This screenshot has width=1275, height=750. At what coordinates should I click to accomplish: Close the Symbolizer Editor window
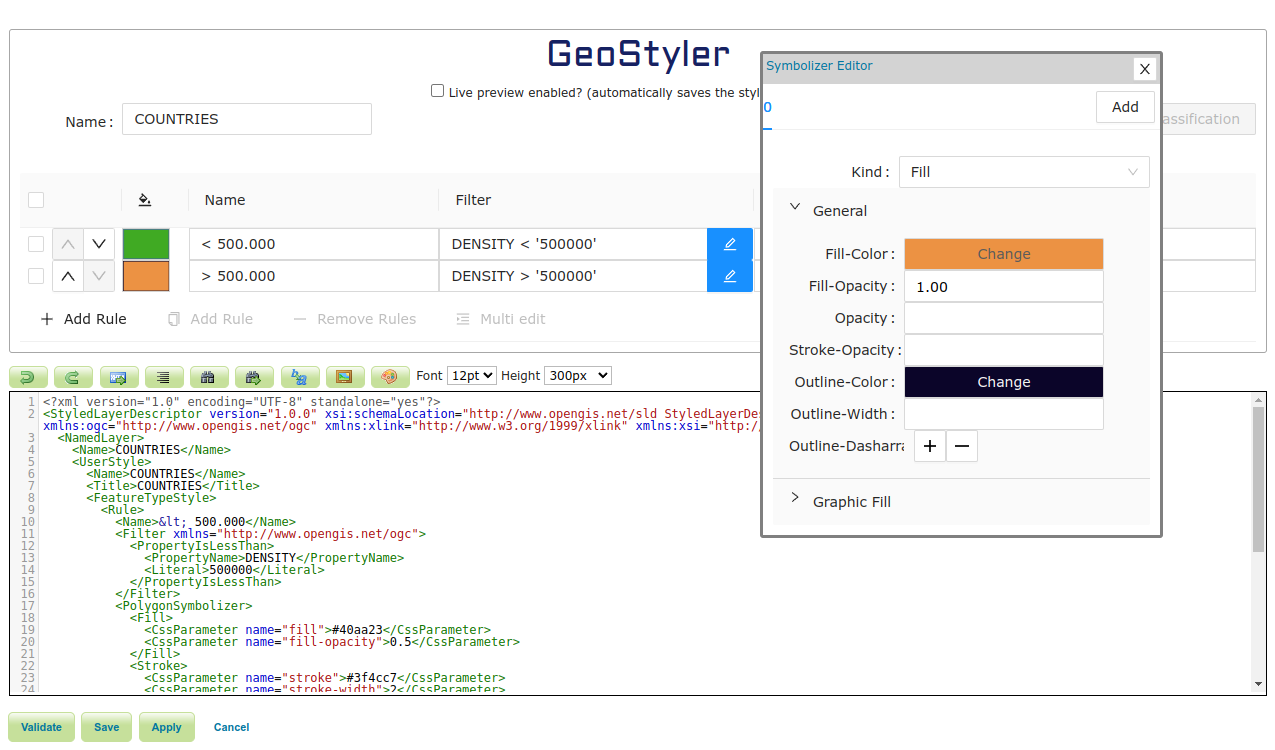1146,68
